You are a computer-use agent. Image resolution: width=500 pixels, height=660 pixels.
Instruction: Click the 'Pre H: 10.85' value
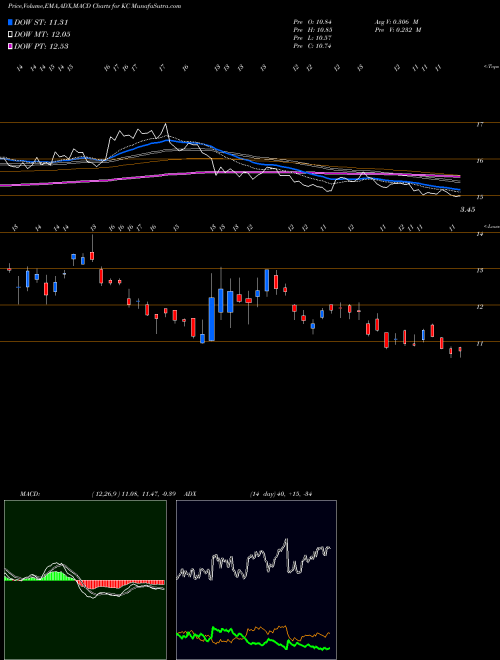(x=312, y=30)
